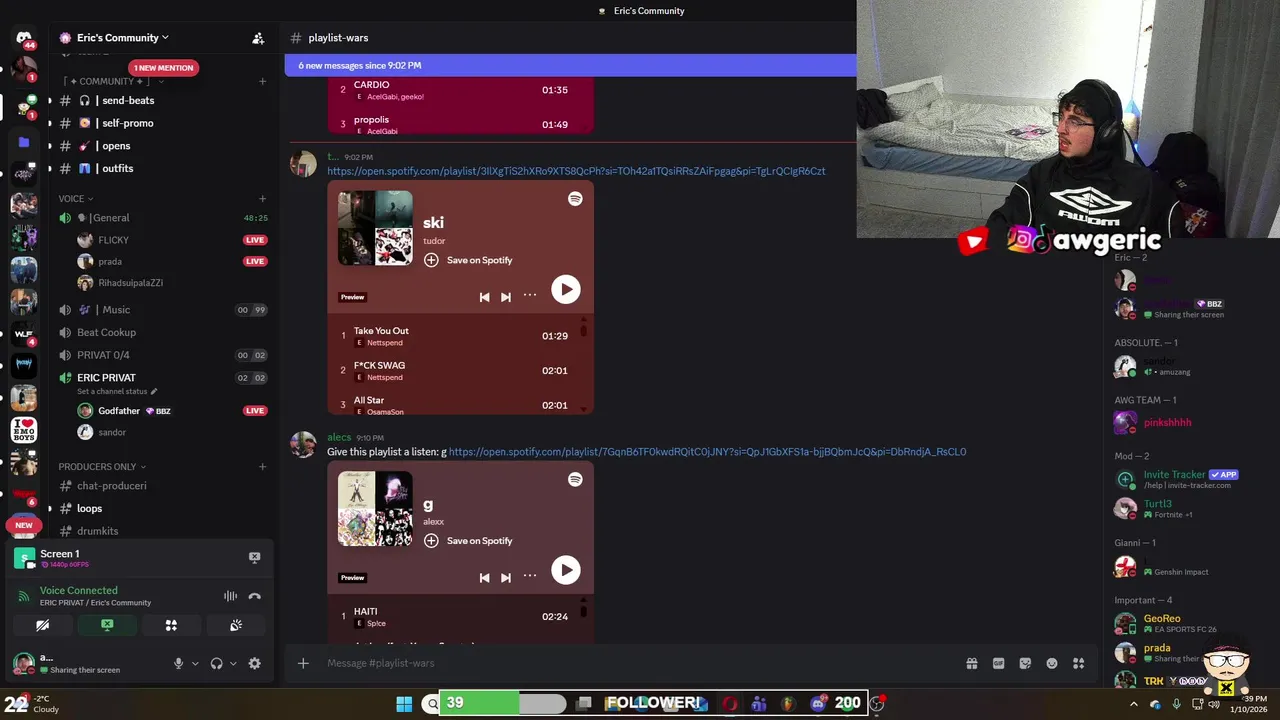Open more options on g playlist embed
This screenshot has height=720, width=1280.
(x=530, y=576)
